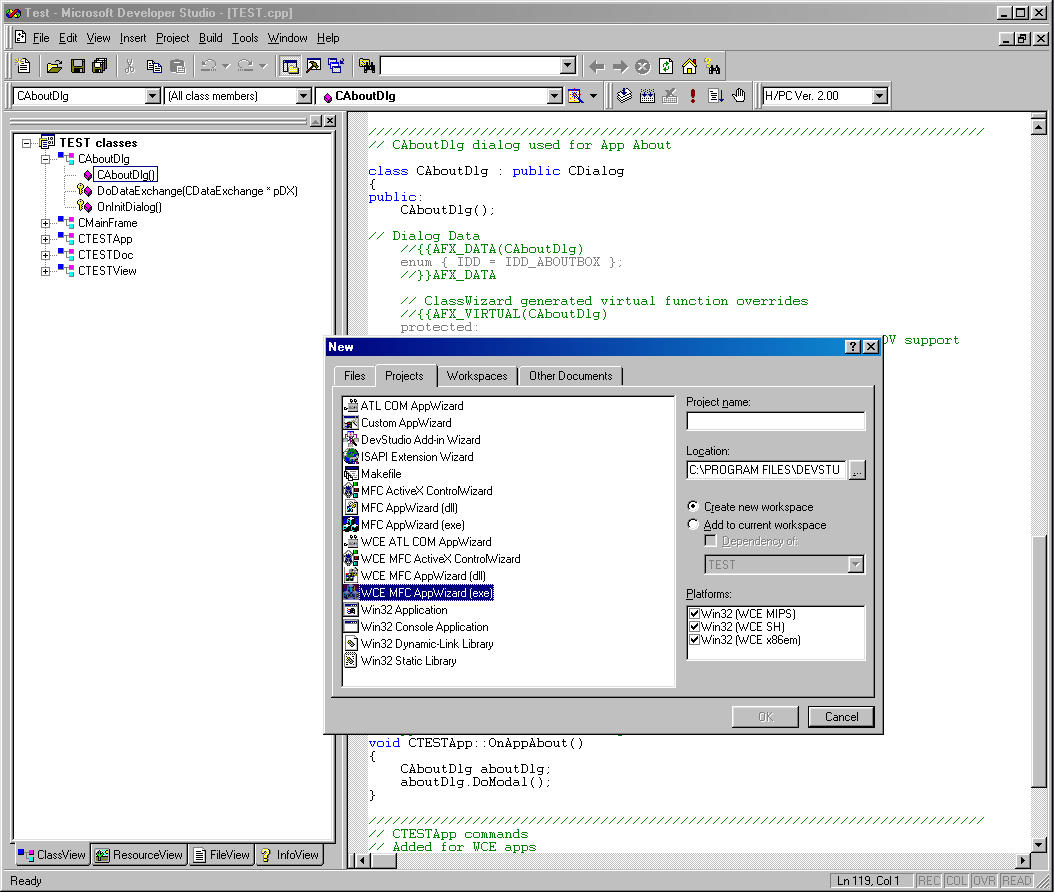The width and height of the screenshot is (1054, 892).
Task: Expand the CTESTView class node
Action: pyautogui.click(x=46, y=271)
